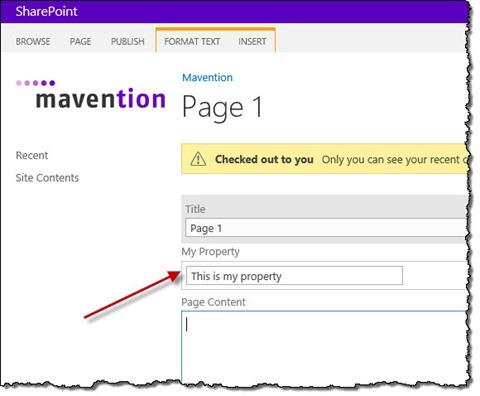Switch to the PAGE ribbon tab

click(80, 41)
